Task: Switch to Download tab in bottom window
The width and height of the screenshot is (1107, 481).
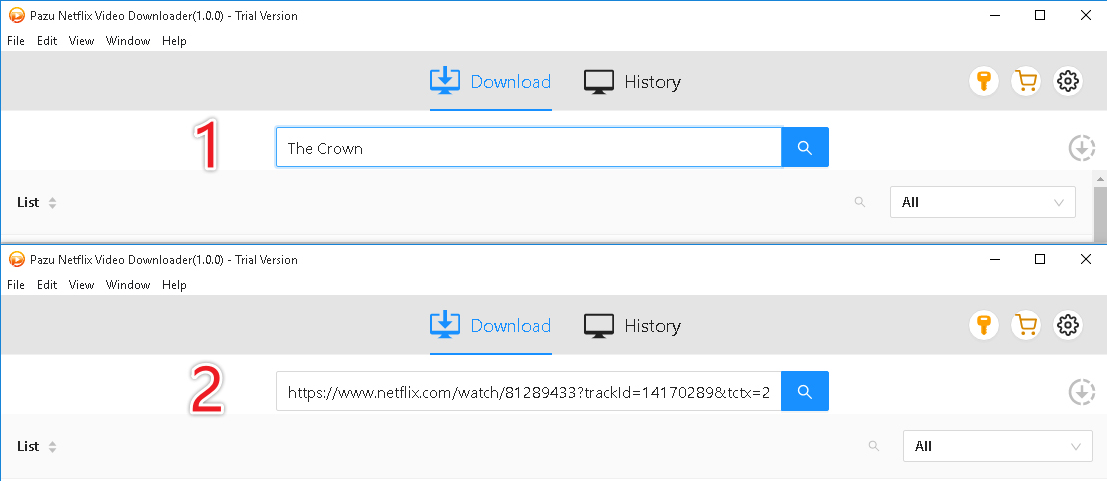Action: (491, 326)
